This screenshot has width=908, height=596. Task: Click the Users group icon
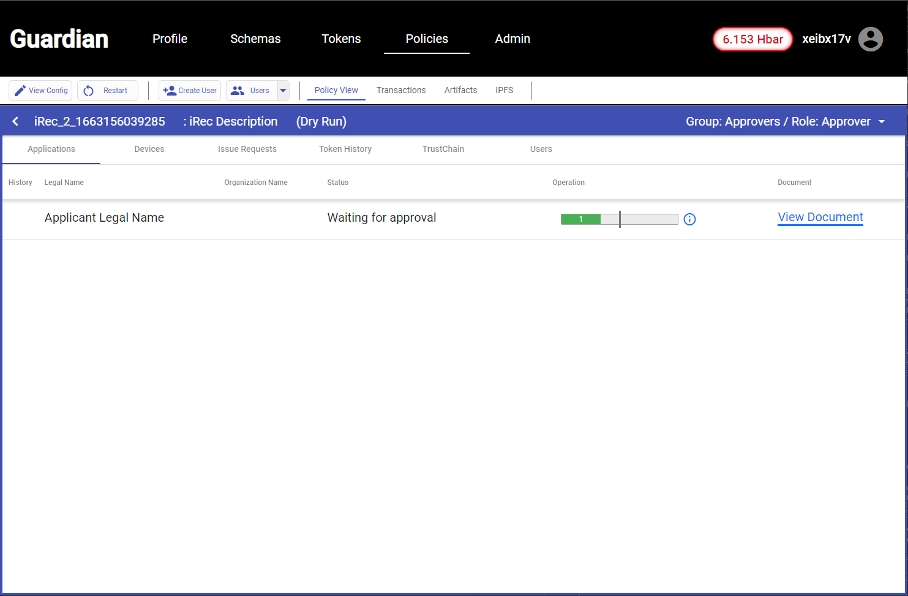click(237, 91)
